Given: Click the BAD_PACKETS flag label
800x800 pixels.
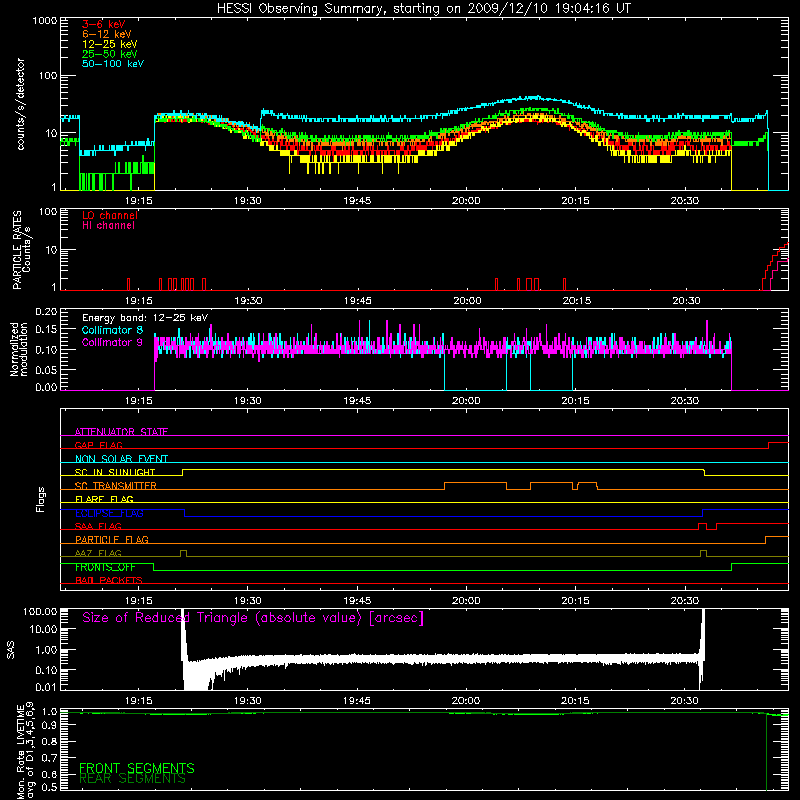Looking at the screenshot, I should (x=109, y=580).
